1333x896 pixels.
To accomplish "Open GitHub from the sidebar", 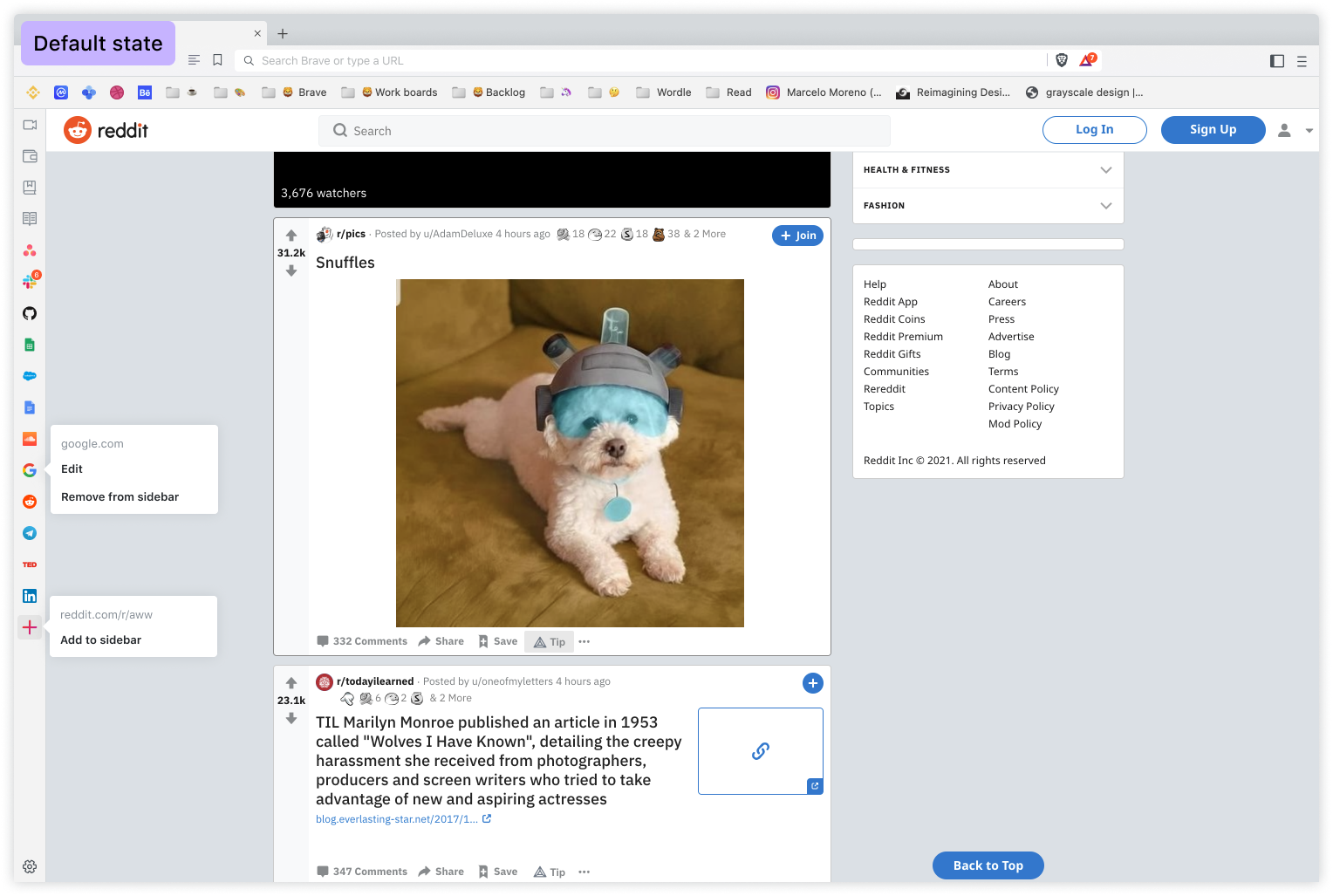I will (30, 313).
